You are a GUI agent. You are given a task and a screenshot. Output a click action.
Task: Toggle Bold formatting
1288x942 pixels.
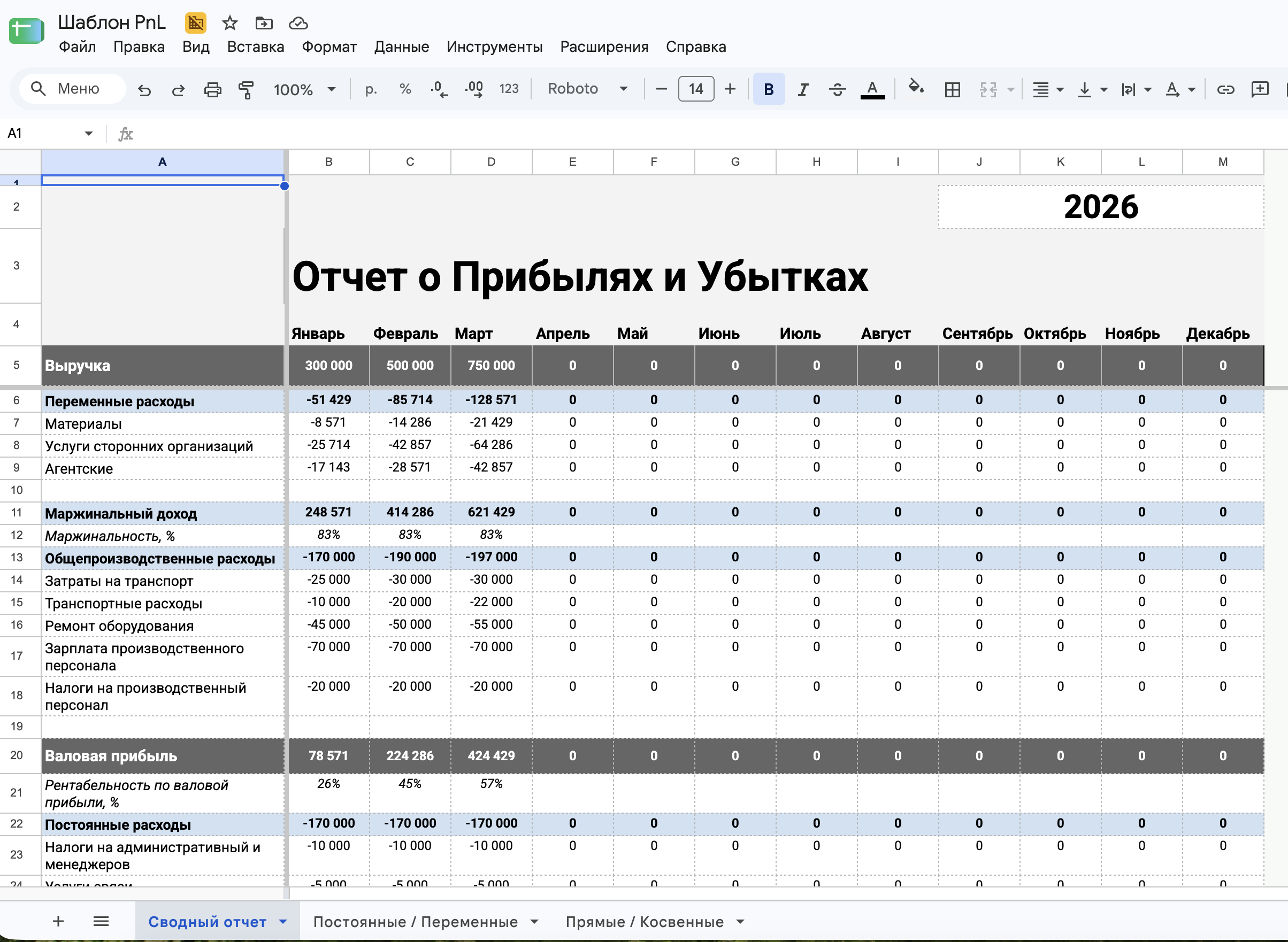(x=768, y=89)
